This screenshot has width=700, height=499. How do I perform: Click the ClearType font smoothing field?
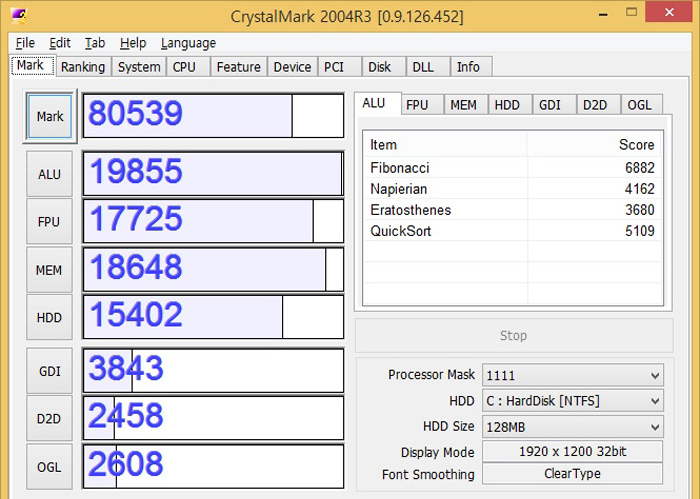point(573,473)
